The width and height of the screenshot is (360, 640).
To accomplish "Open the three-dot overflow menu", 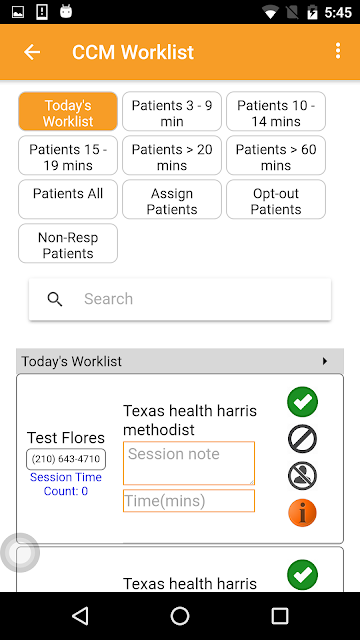I will [338, 51].
